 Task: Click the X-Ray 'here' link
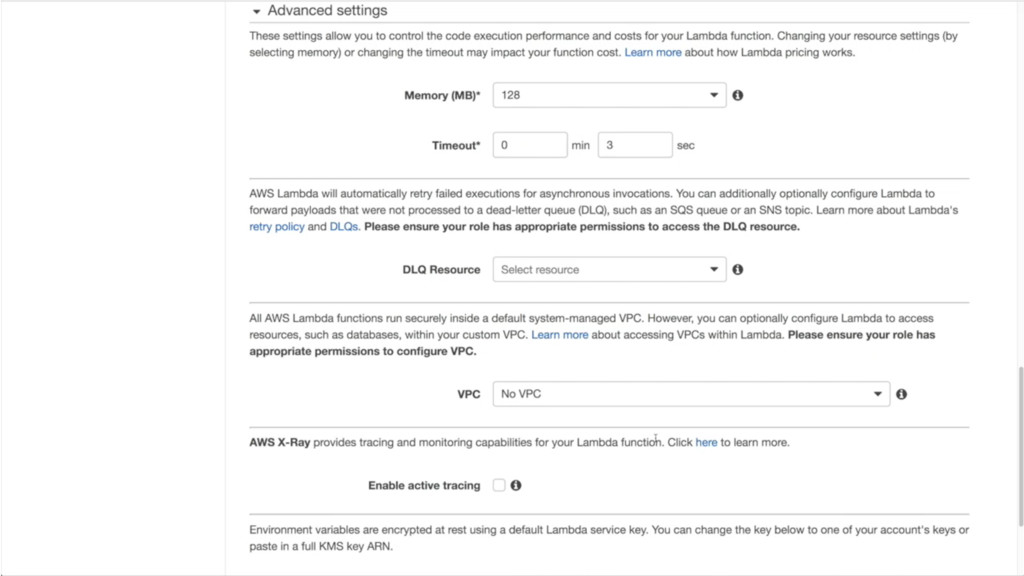[706, 442]
